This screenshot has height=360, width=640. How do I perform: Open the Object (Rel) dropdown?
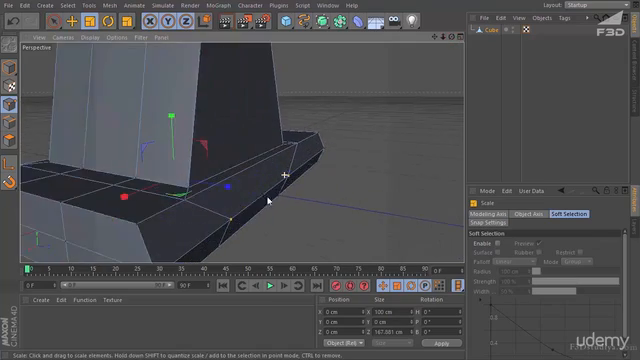(x=344, y=343)
